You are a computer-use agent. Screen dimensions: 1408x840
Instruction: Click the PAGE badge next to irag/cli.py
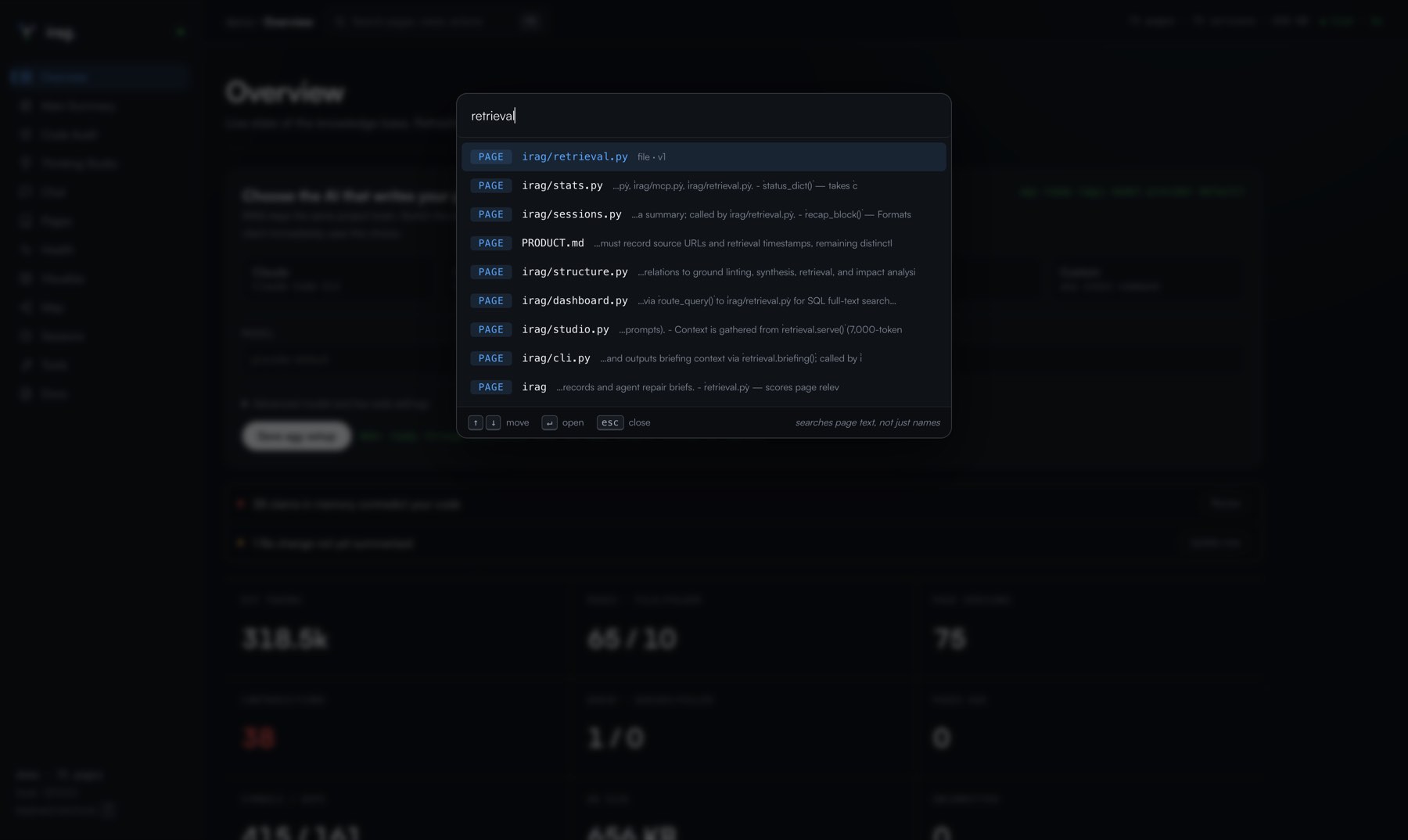pyautogui.click(x=491, y=358)
